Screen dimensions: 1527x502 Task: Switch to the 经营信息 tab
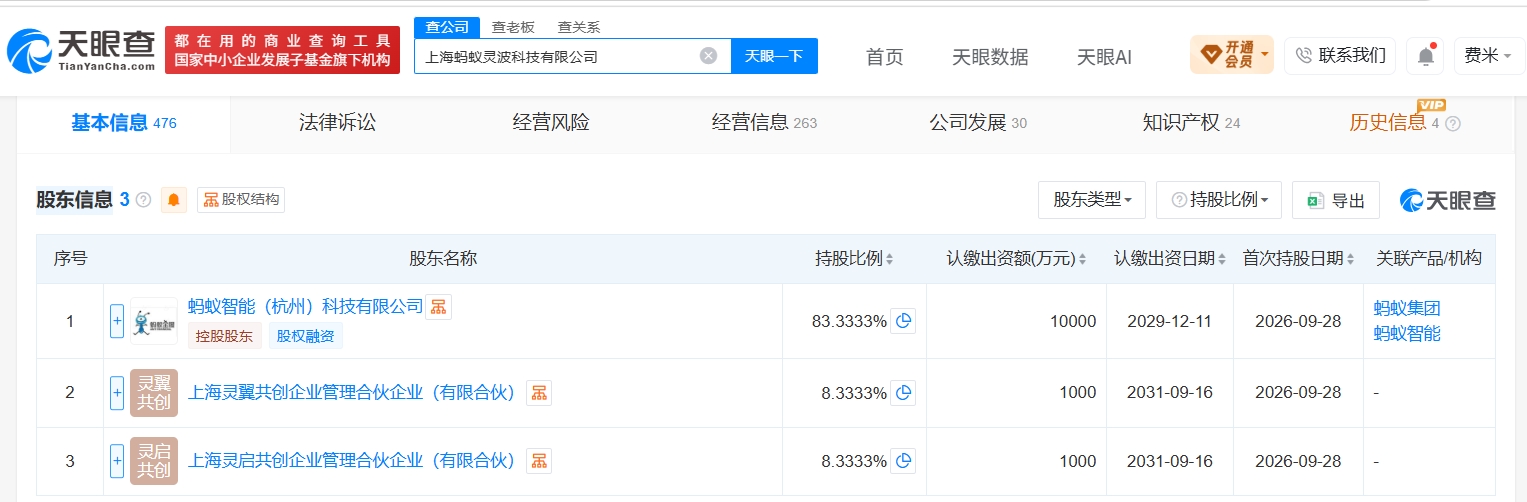764,123
